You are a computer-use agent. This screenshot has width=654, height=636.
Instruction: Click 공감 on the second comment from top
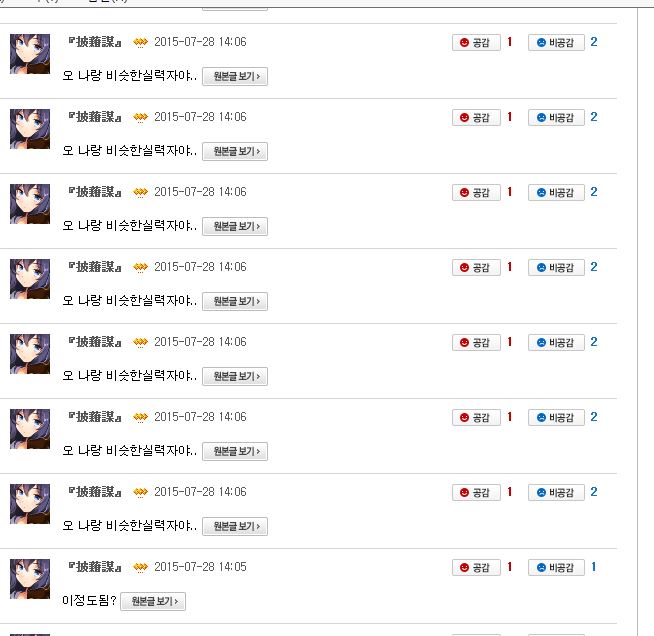tap(476, 117)
